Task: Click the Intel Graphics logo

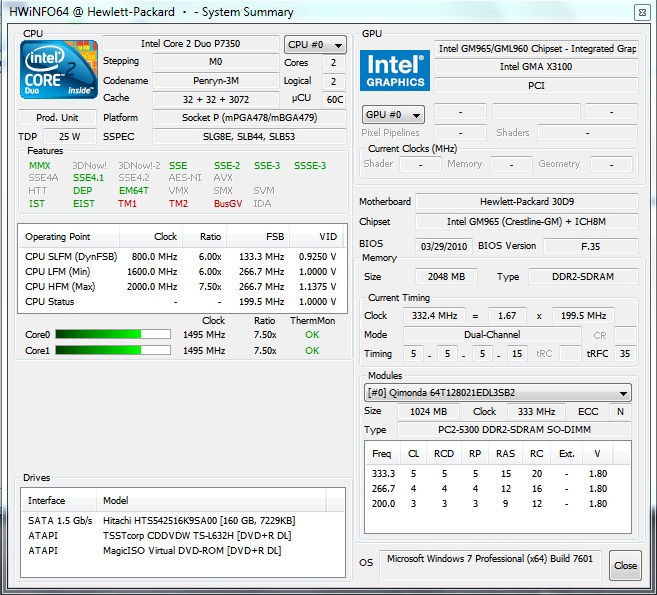Action: (395, 70)
